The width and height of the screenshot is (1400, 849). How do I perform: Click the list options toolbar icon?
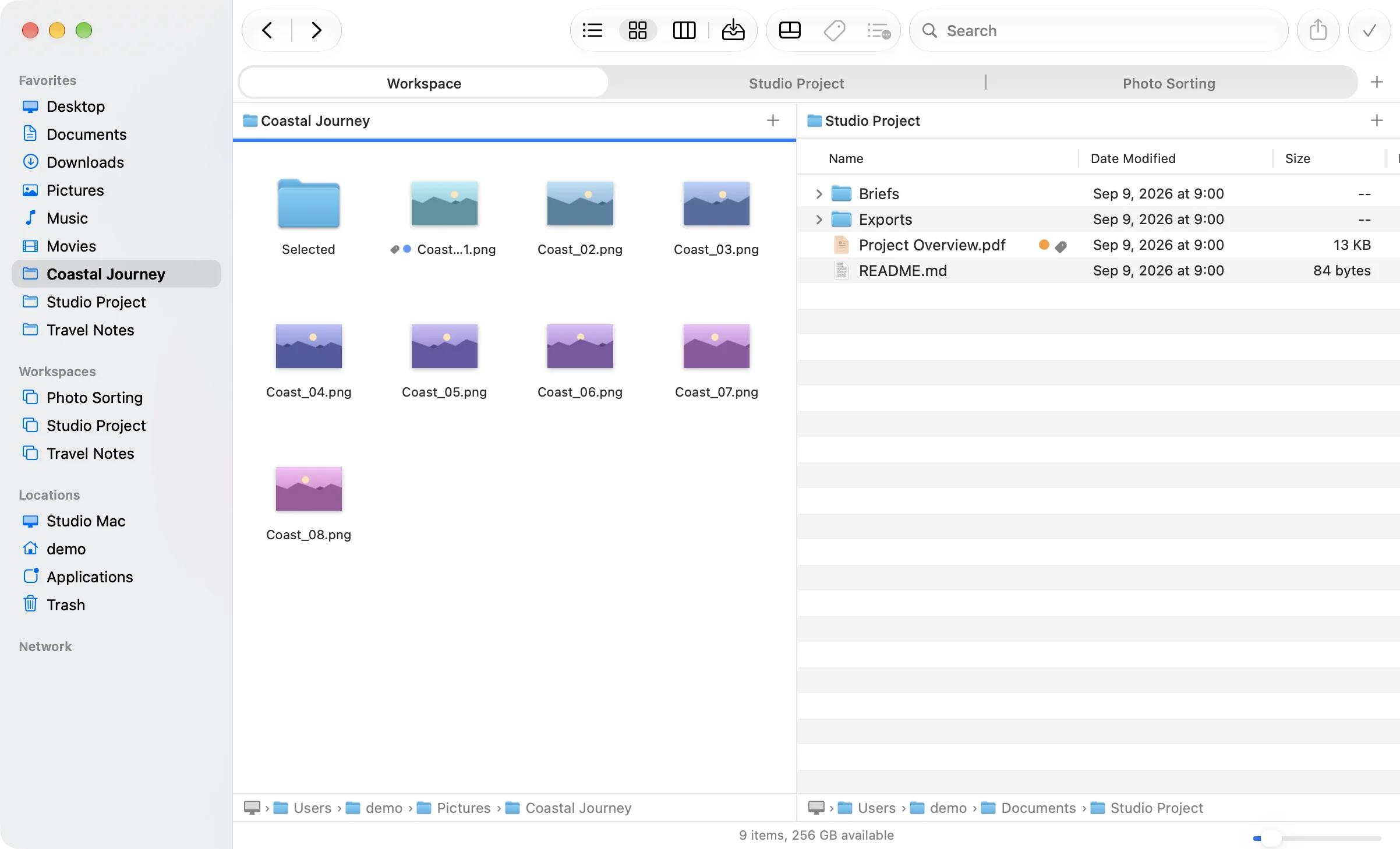tap(878, 30)
